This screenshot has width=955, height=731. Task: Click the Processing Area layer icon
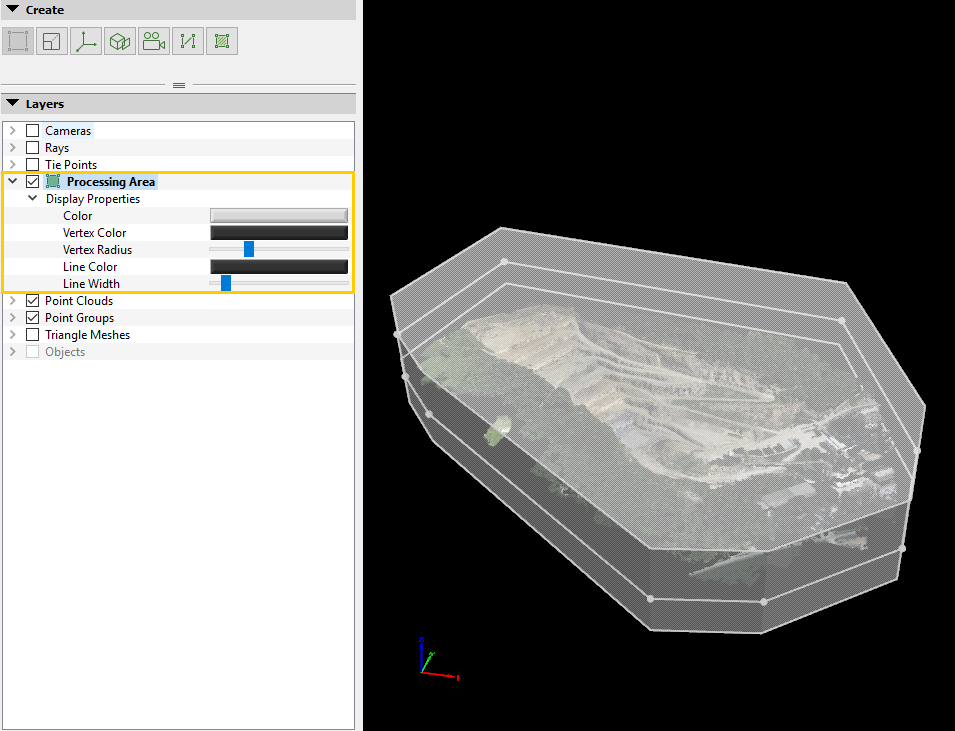pos(54,181)
